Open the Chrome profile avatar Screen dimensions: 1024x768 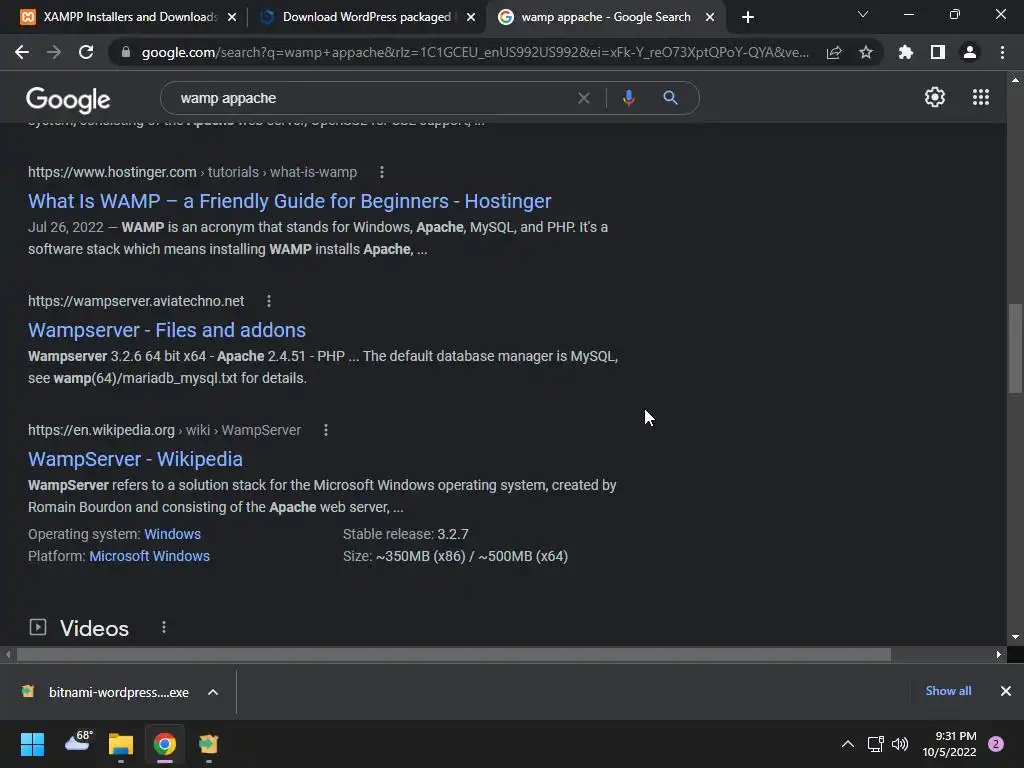970,52
